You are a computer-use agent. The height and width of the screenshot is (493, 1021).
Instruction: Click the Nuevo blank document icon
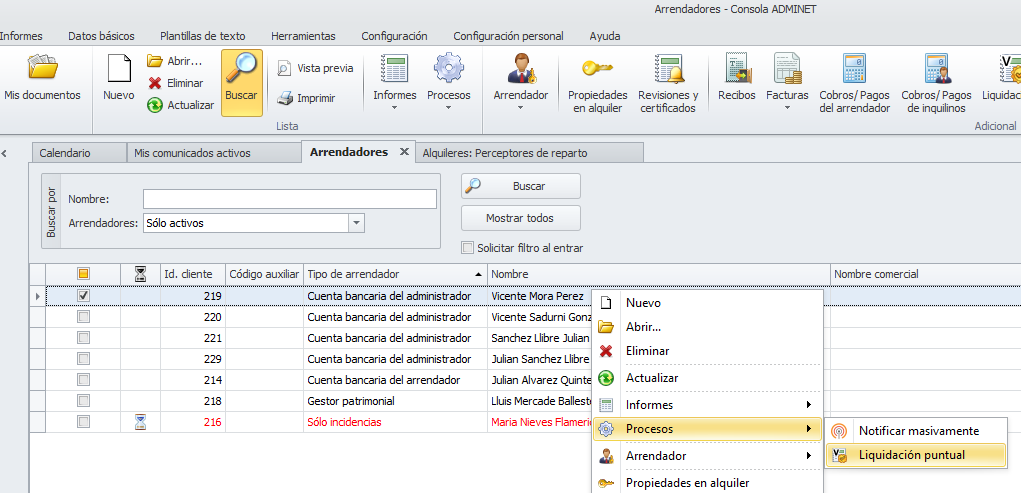click(119, 71)
